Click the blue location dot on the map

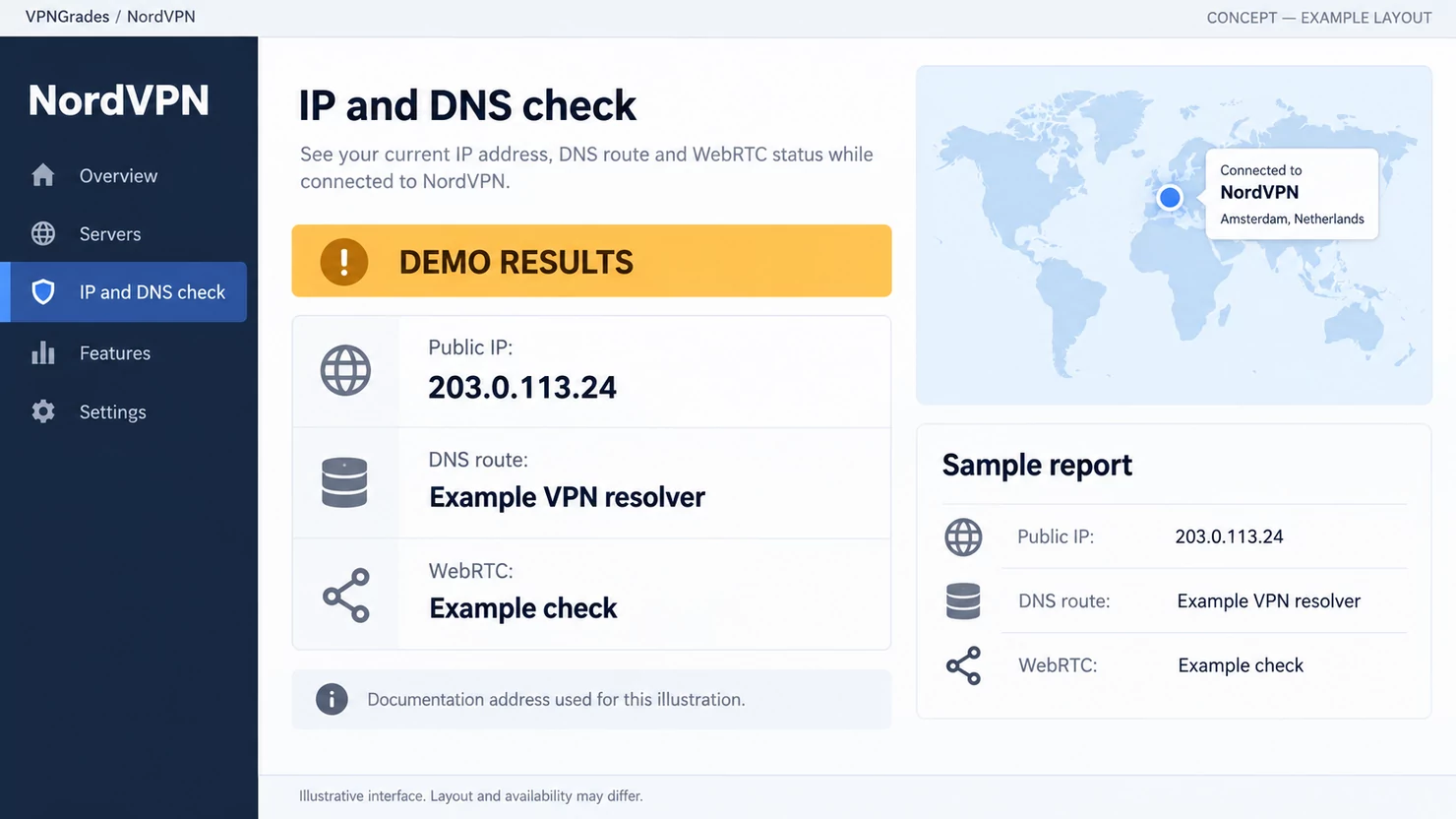(x=1170, y=198)
